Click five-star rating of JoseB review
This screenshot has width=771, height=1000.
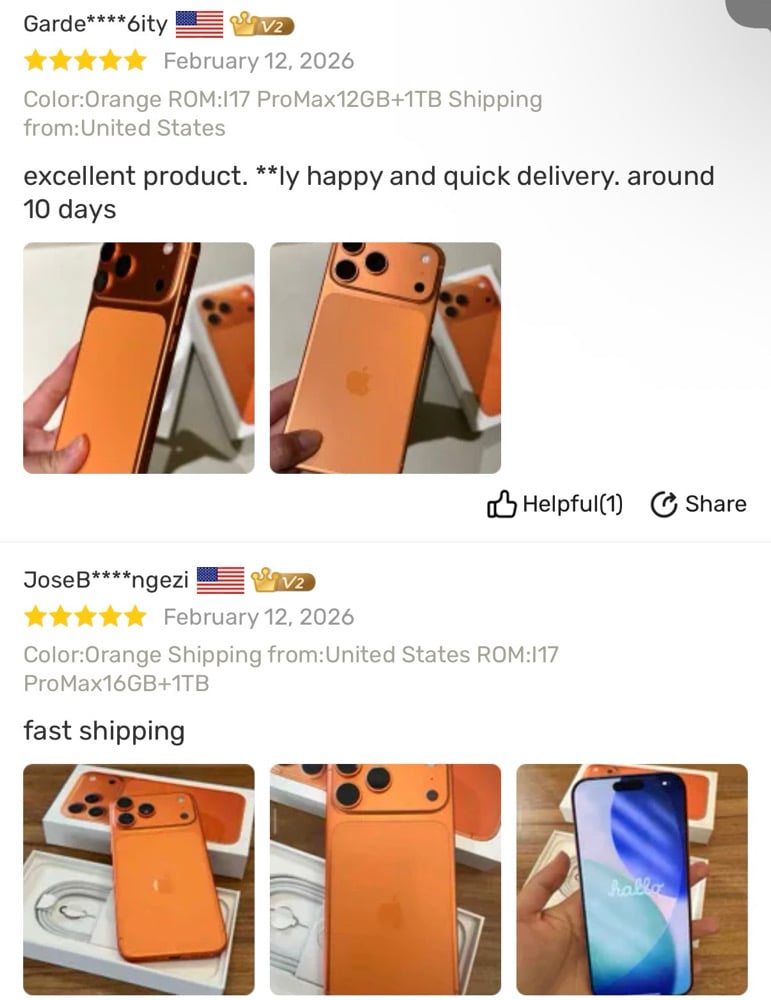(x=85, y=617)
